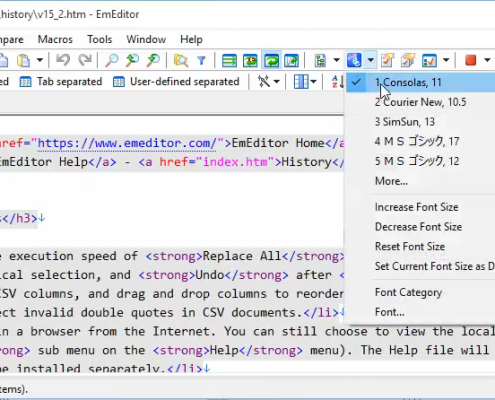Click the column layout icon
This screenshot has width=495, height=400.
301,82
